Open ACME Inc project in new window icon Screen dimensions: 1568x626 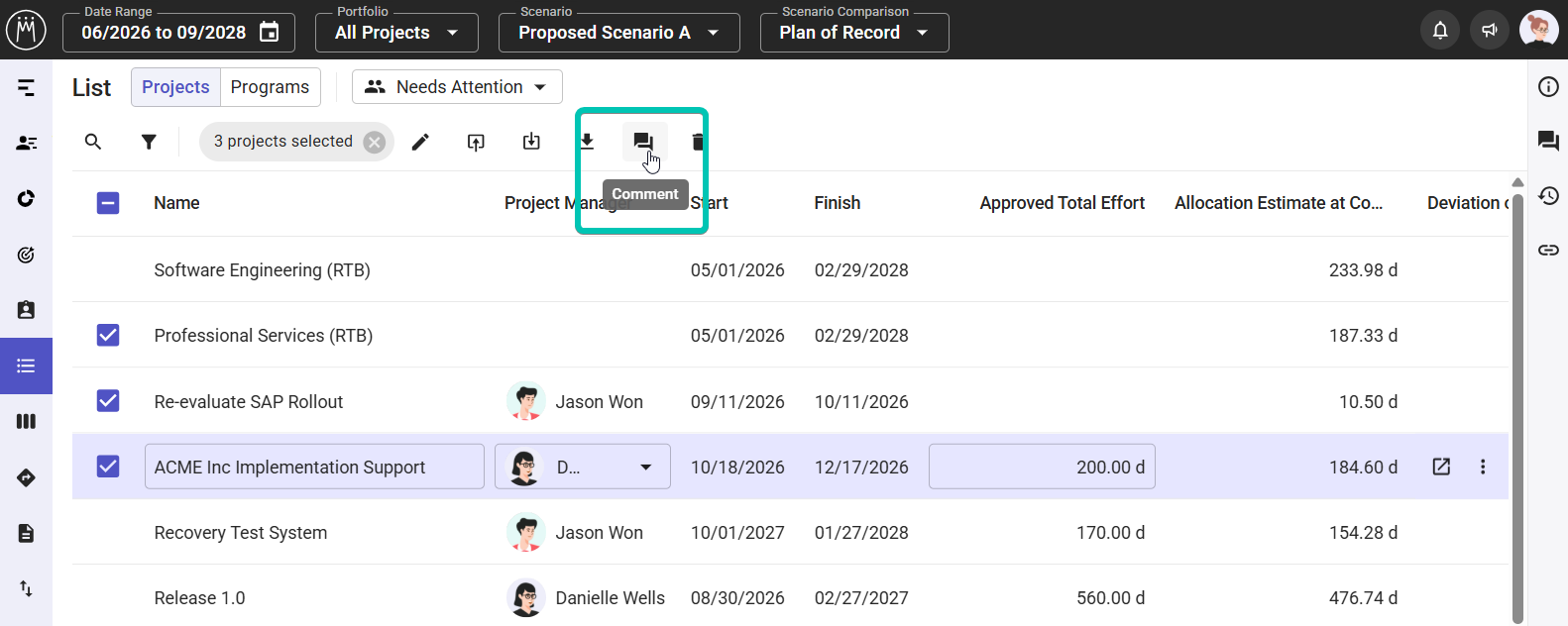tap(1441, 467)
